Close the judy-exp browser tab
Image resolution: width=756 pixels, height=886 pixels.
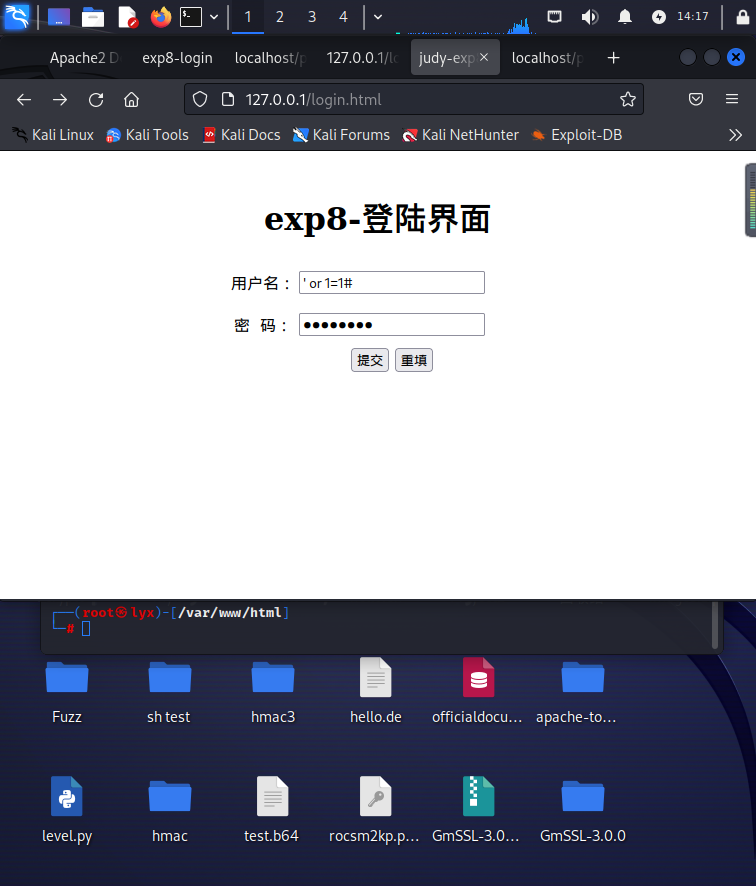484,57
